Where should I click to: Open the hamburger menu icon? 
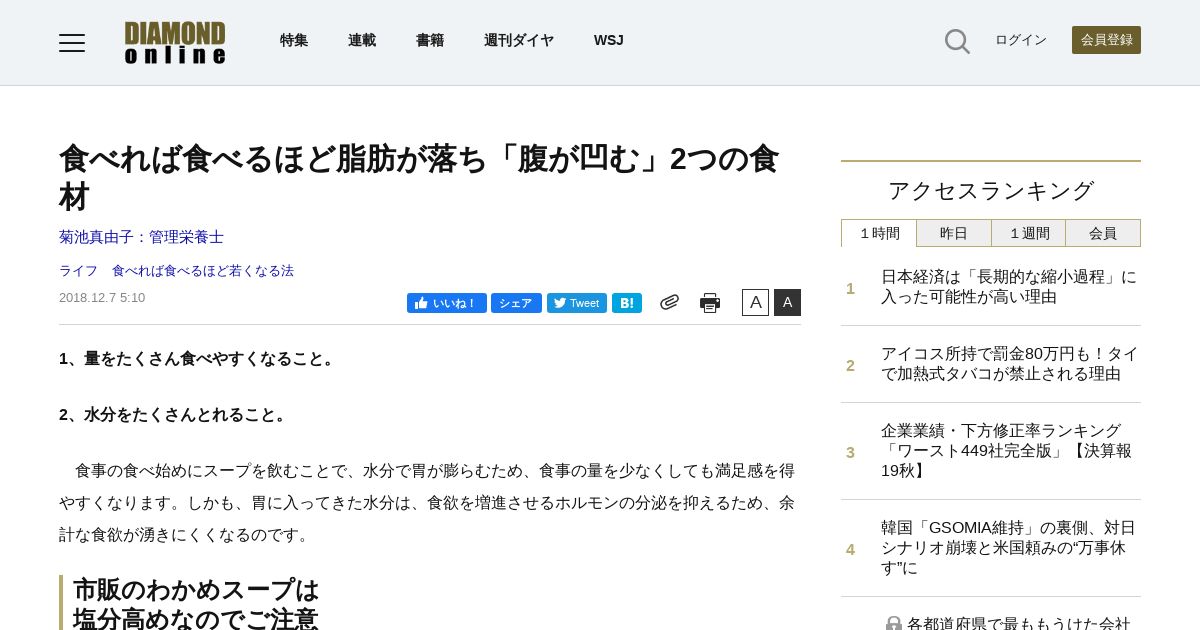72,42
